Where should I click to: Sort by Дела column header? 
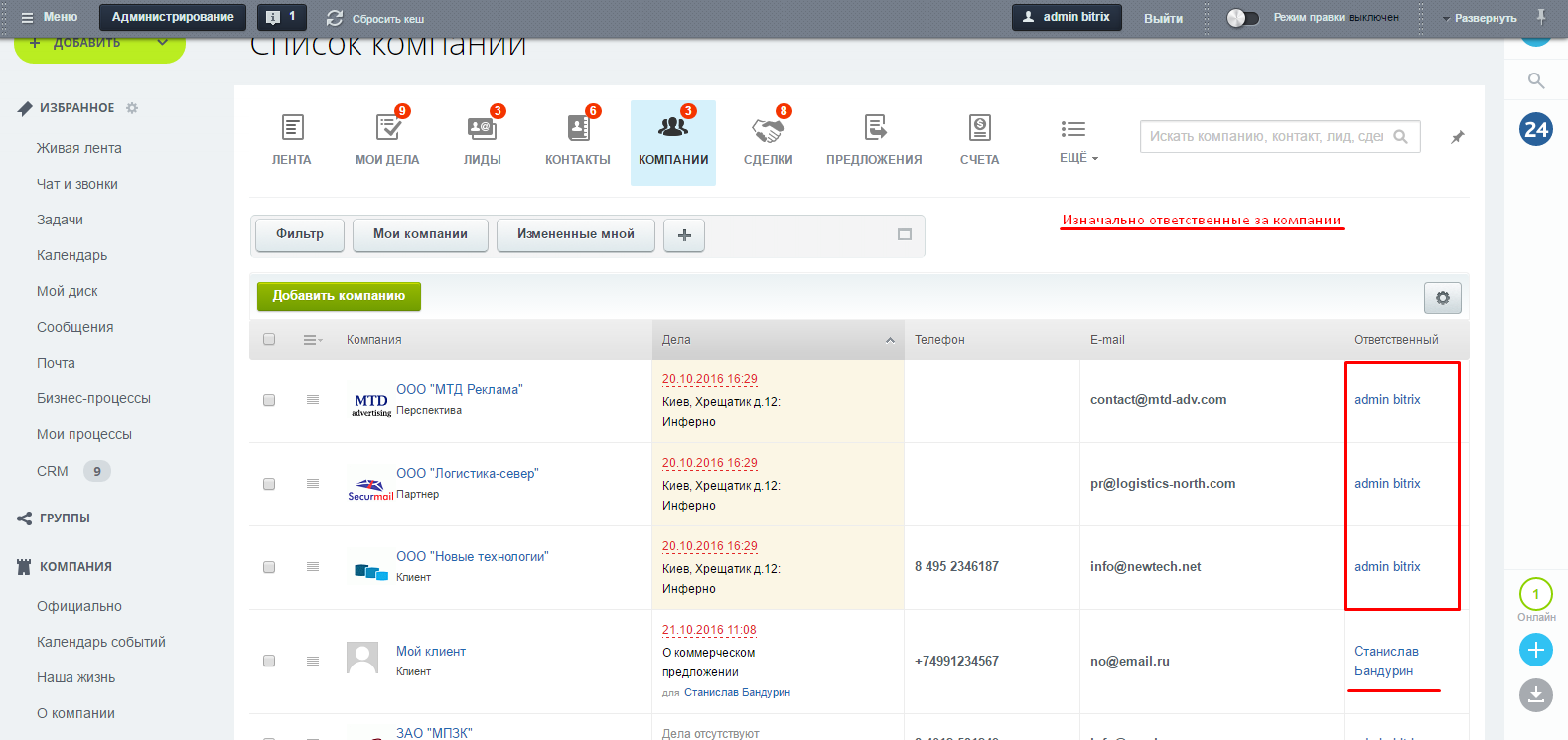pos(778,340)
